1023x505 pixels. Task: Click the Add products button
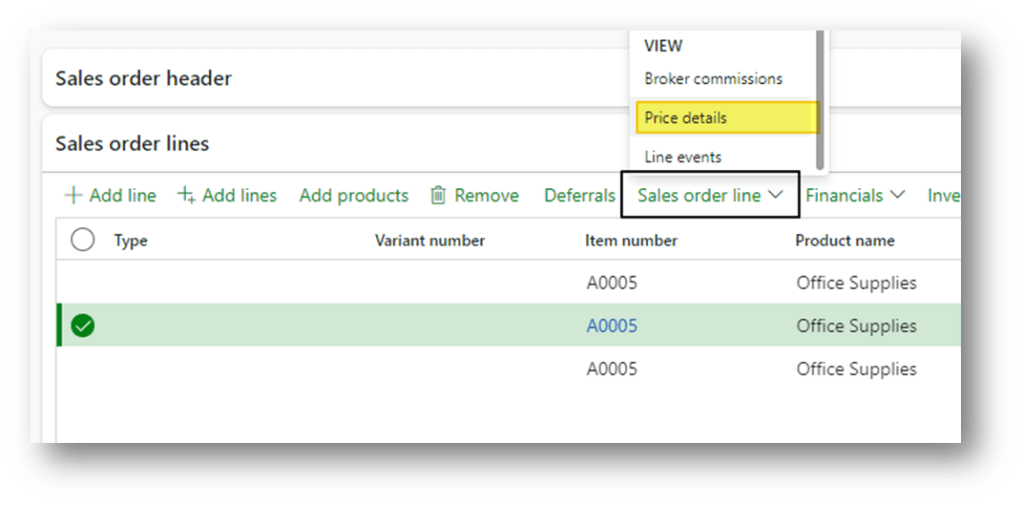coord(354,196)
